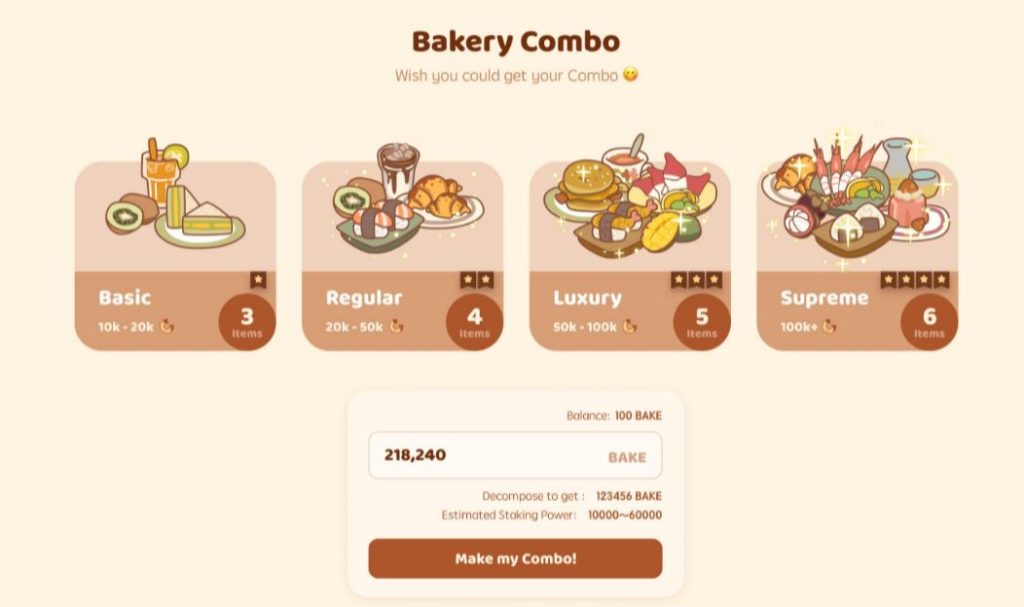Screen dimensions: 1024x607
Task: Focus the BAKE amount input field
Action: point(490,456)
